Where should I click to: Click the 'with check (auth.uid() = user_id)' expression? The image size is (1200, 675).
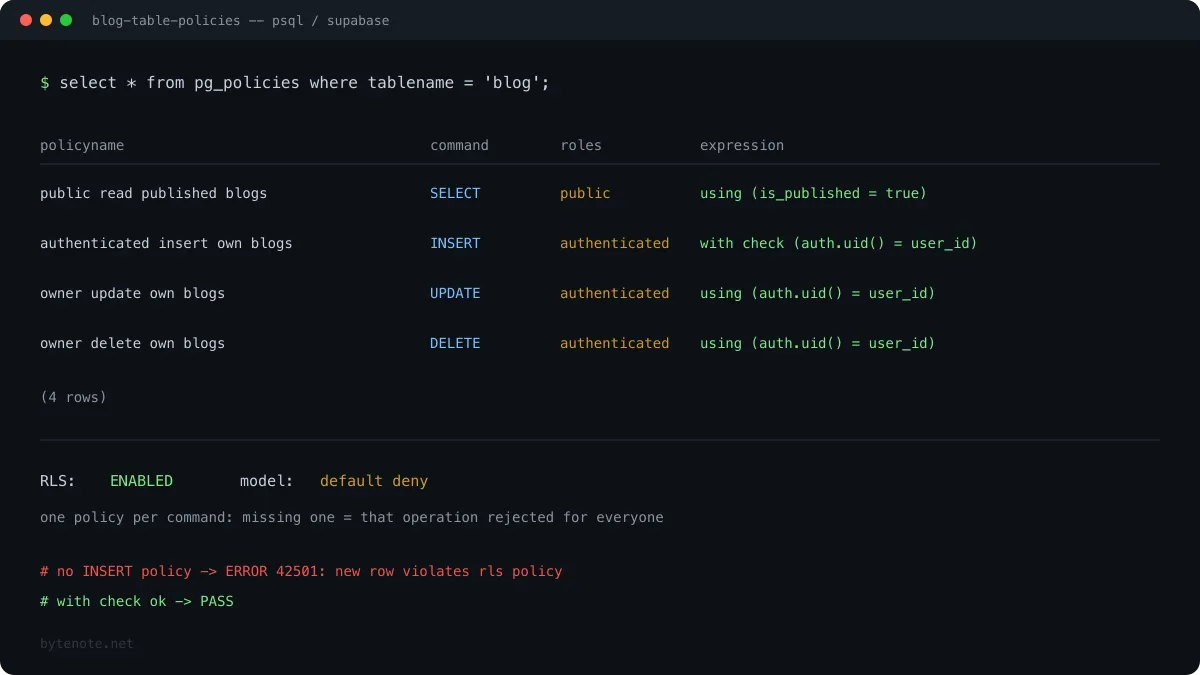coord(839,243)
